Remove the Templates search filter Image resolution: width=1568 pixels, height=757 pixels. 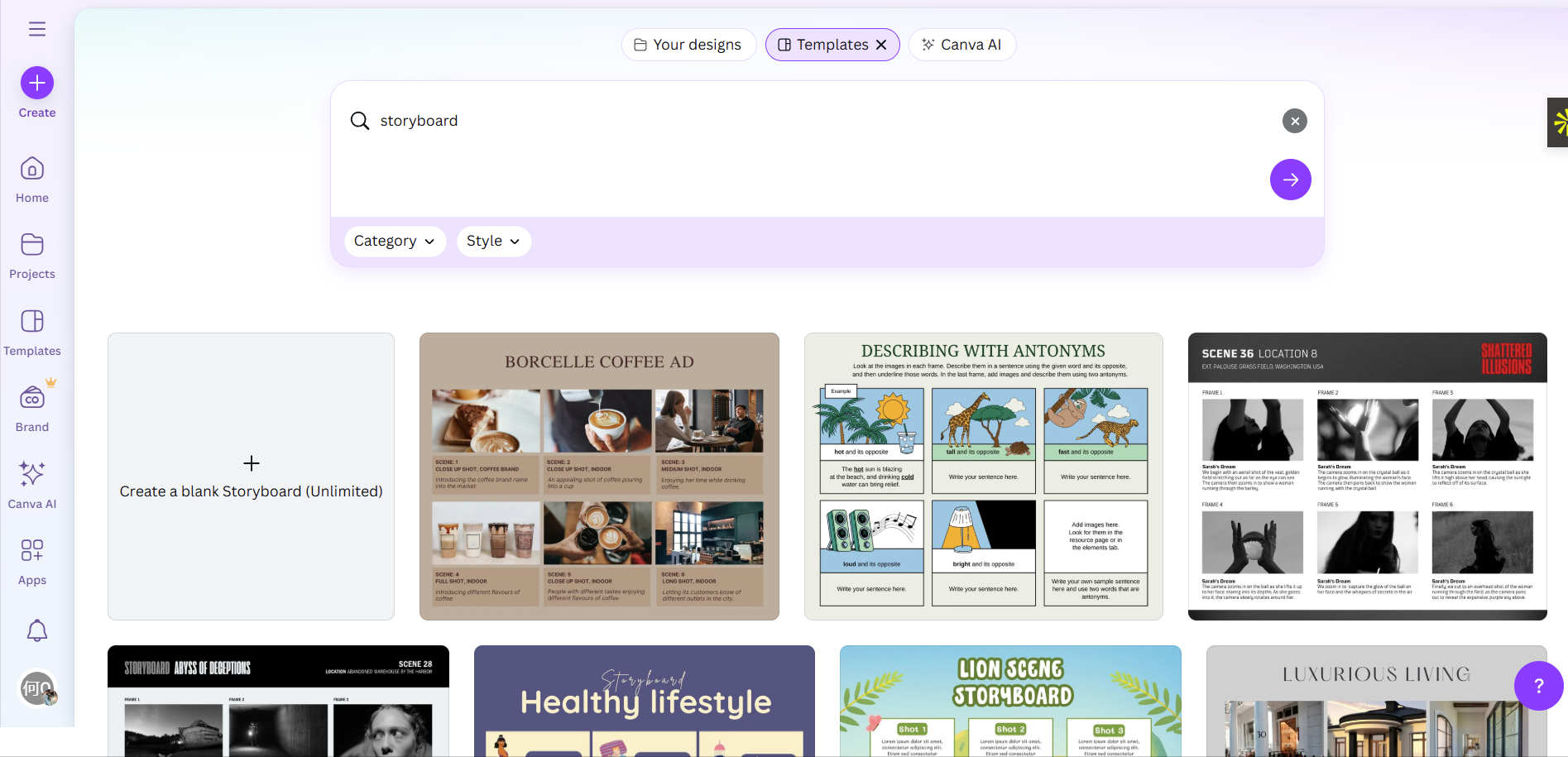pyautogui.click(x=880, y=44)
